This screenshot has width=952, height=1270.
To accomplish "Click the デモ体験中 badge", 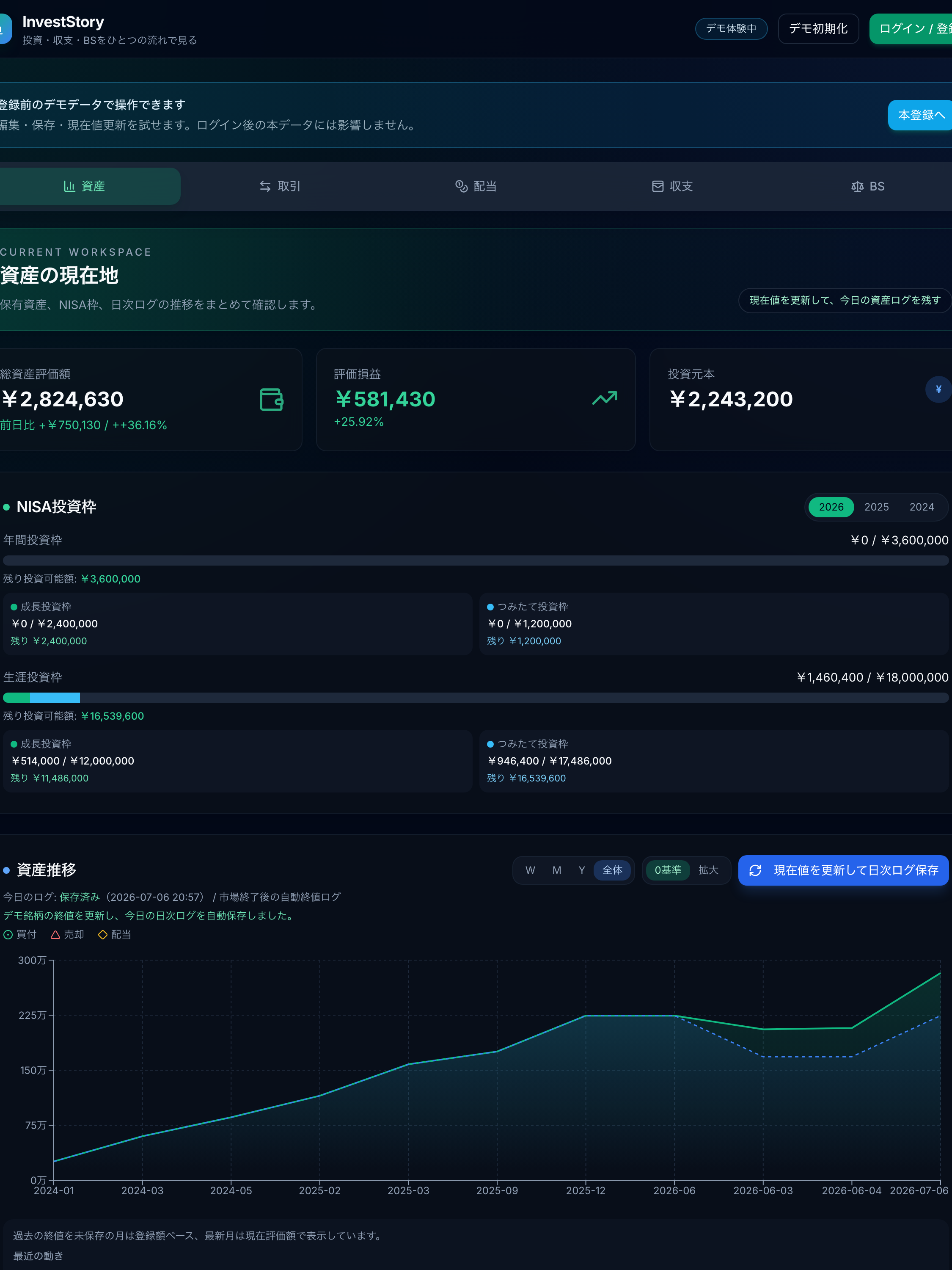I will pyautogui.click(x=731, y=29).
